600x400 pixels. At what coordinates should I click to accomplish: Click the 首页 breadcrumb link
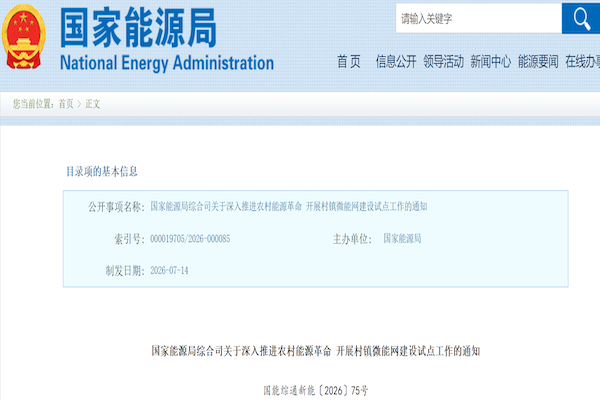tap(66, 104)
